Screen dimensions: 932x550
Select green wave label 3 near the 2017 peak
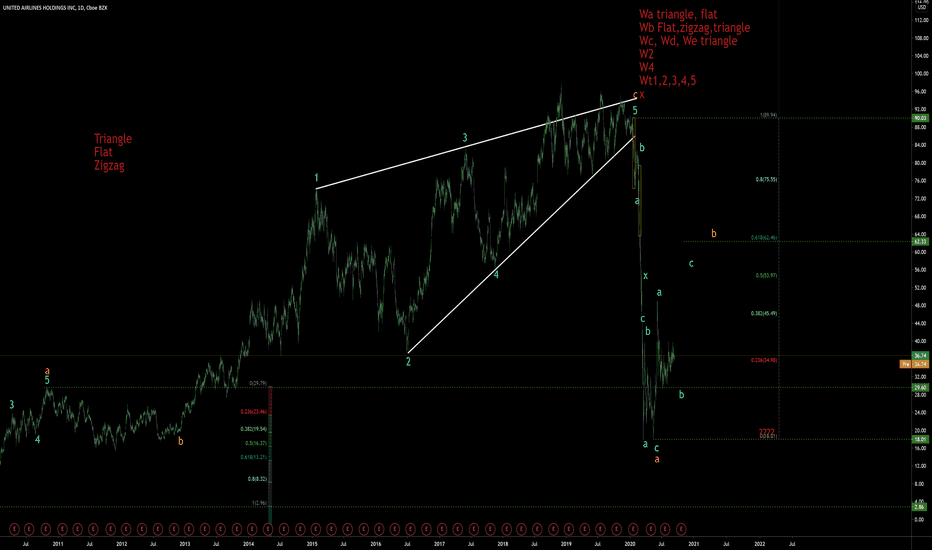click(465, 138)
